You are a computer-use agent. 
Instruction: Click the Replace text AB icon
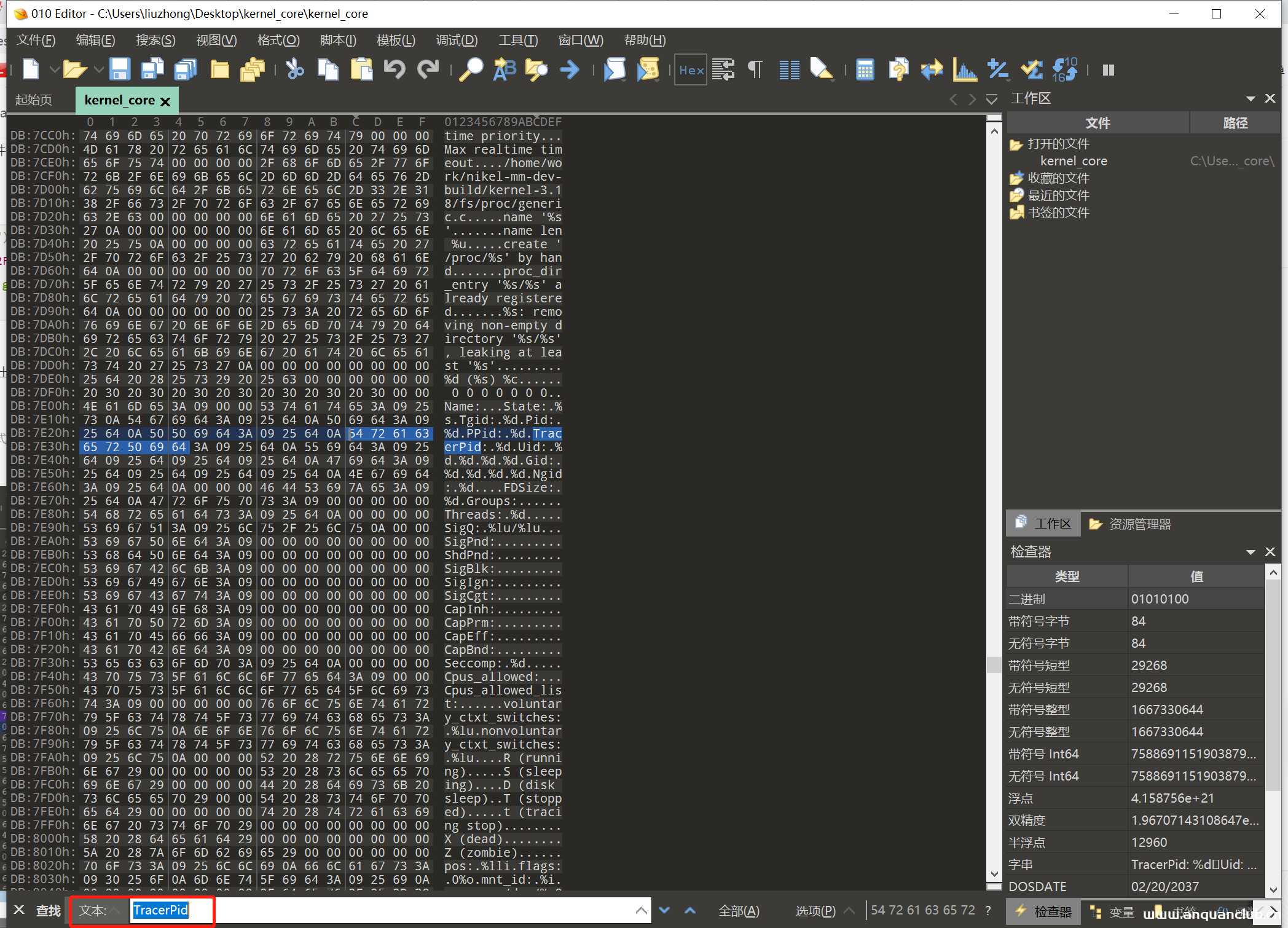coord(504,69)
